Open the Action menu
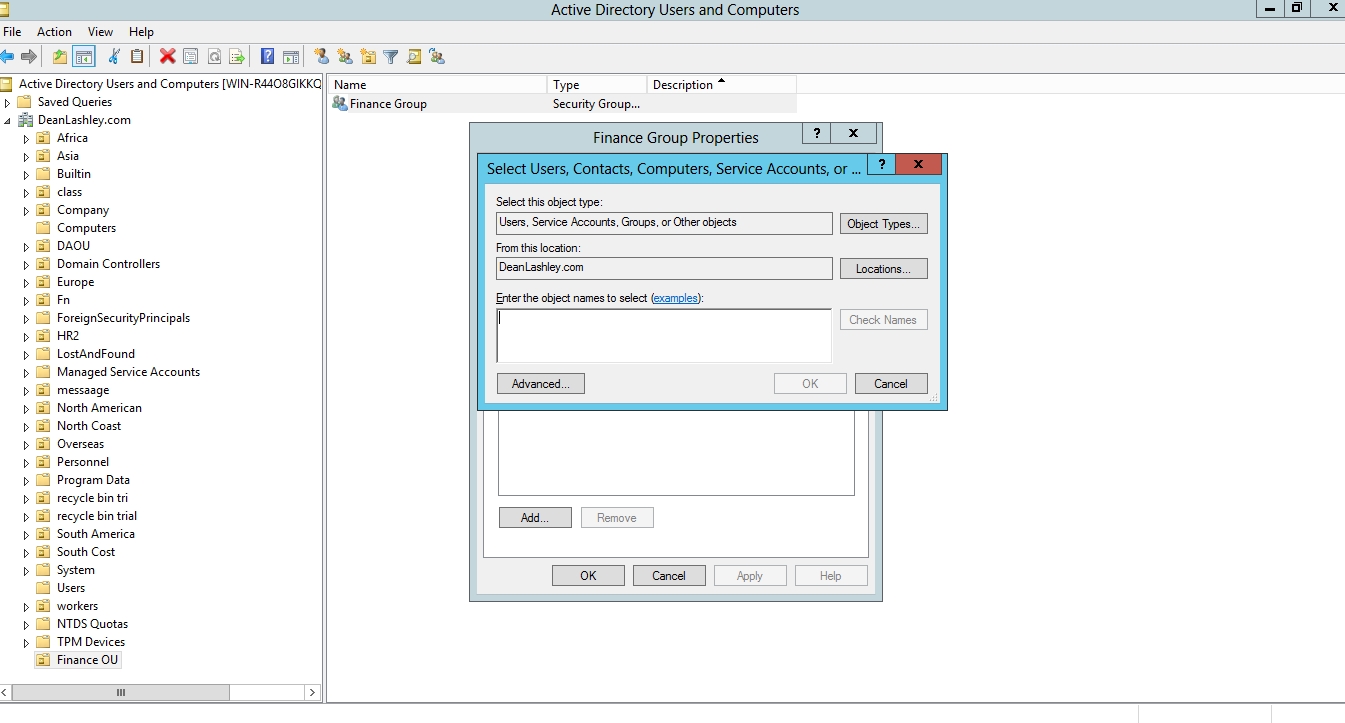1345x723 pixels. point(54,32)
